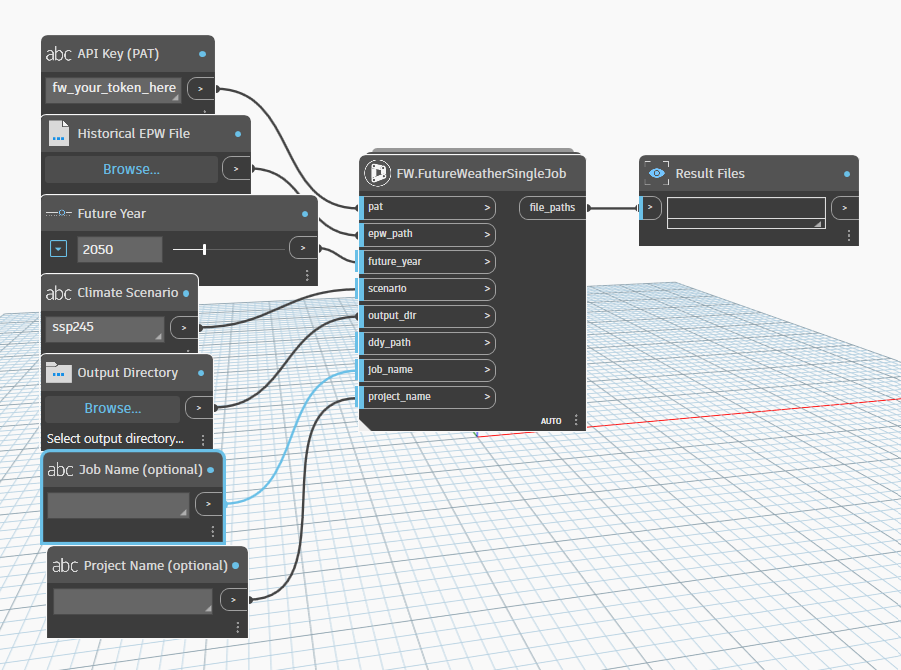Open the three-dot menu on Result Files node
Viewport: 901px width, 670px height.
847,235
